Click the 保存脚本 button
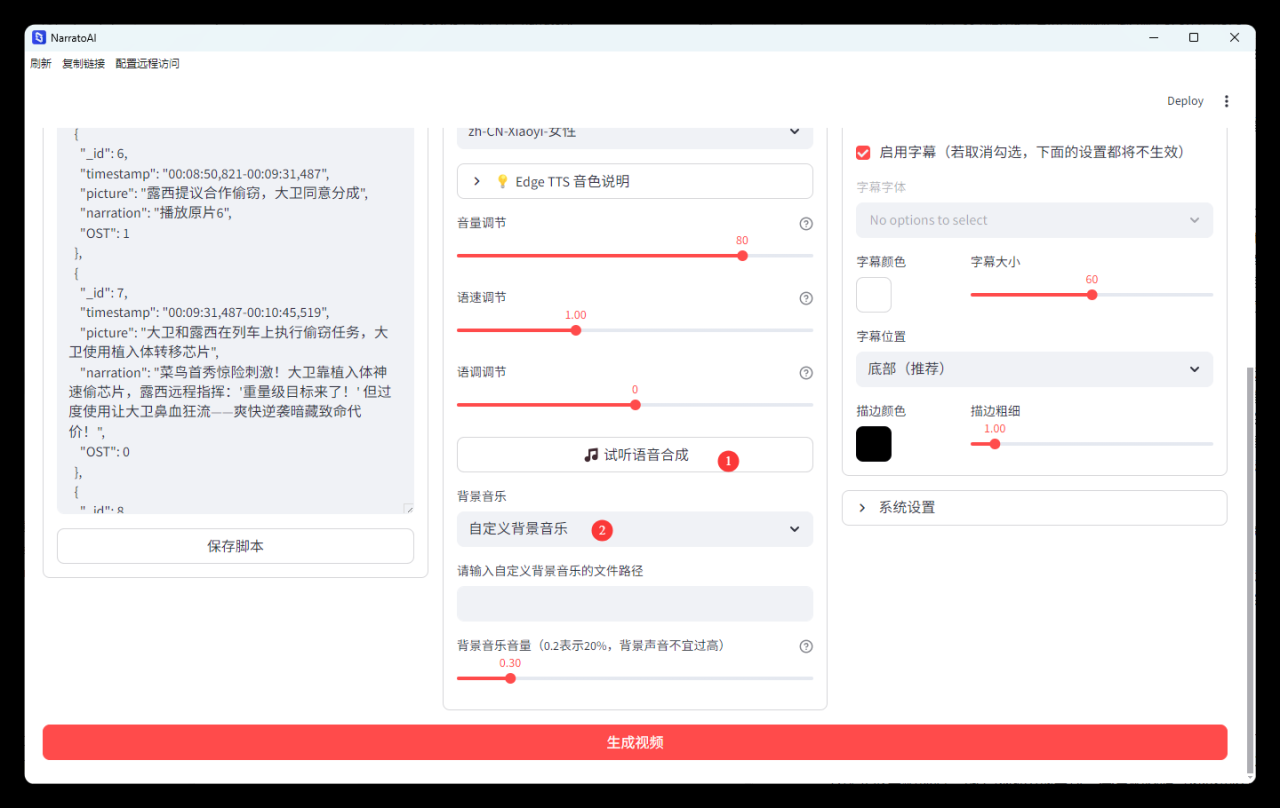The width and height of the screenshot is (1280, 808). [235, 547]
